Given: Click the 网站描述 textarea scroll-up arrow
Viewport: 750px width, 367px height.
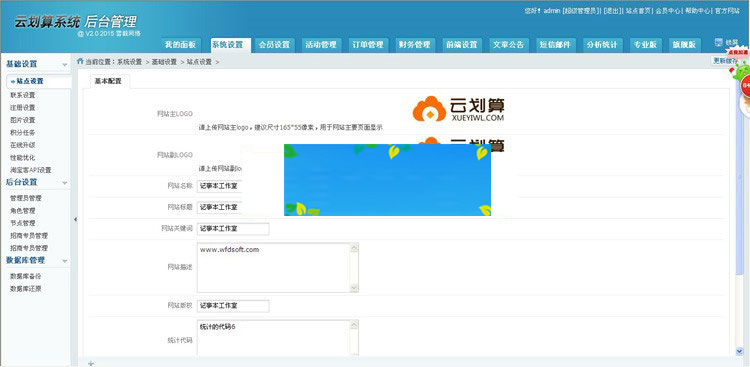Looking at the screenshot, I should click(354, 248).
